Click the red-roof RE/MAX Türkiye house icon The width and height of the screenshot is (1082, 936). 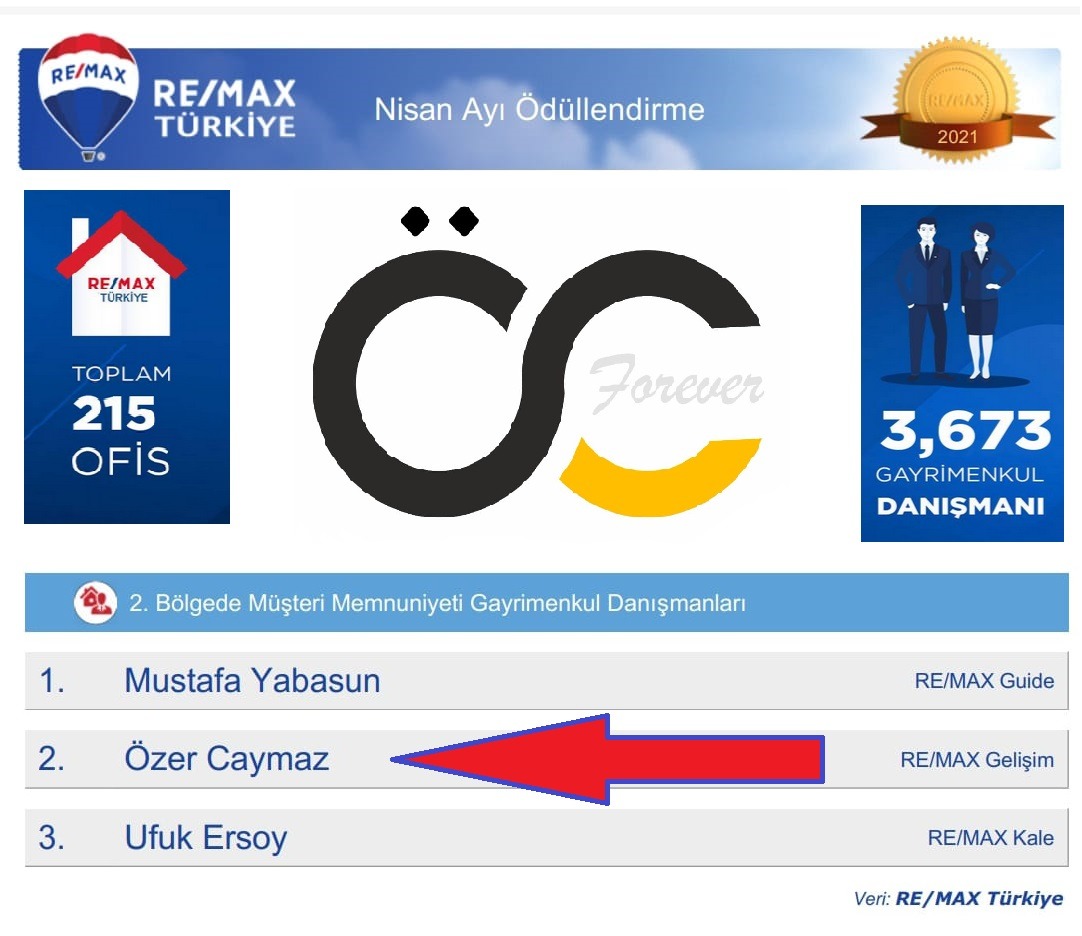coord(121,273)
